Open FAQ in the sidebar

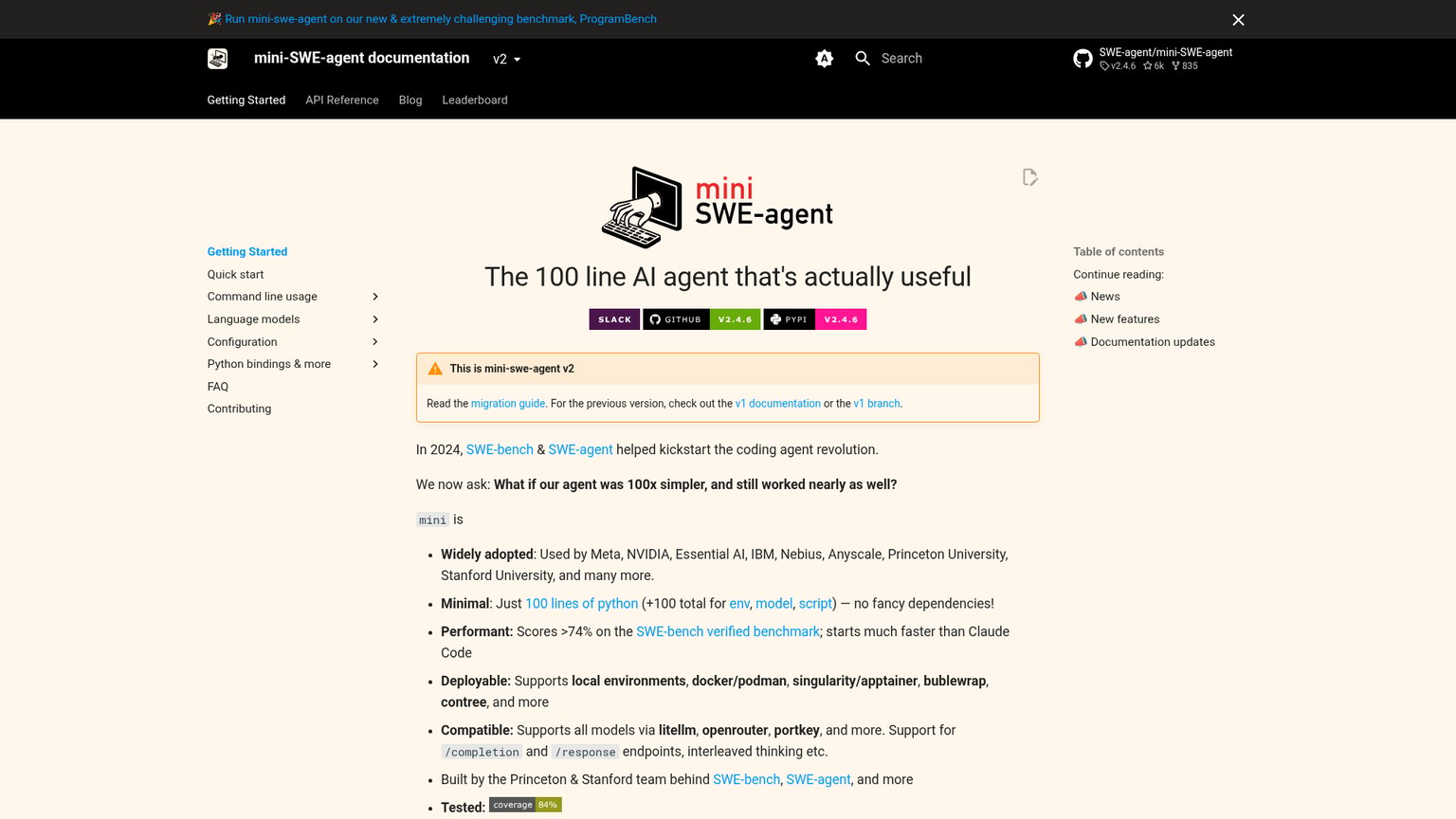coord(218,387)
